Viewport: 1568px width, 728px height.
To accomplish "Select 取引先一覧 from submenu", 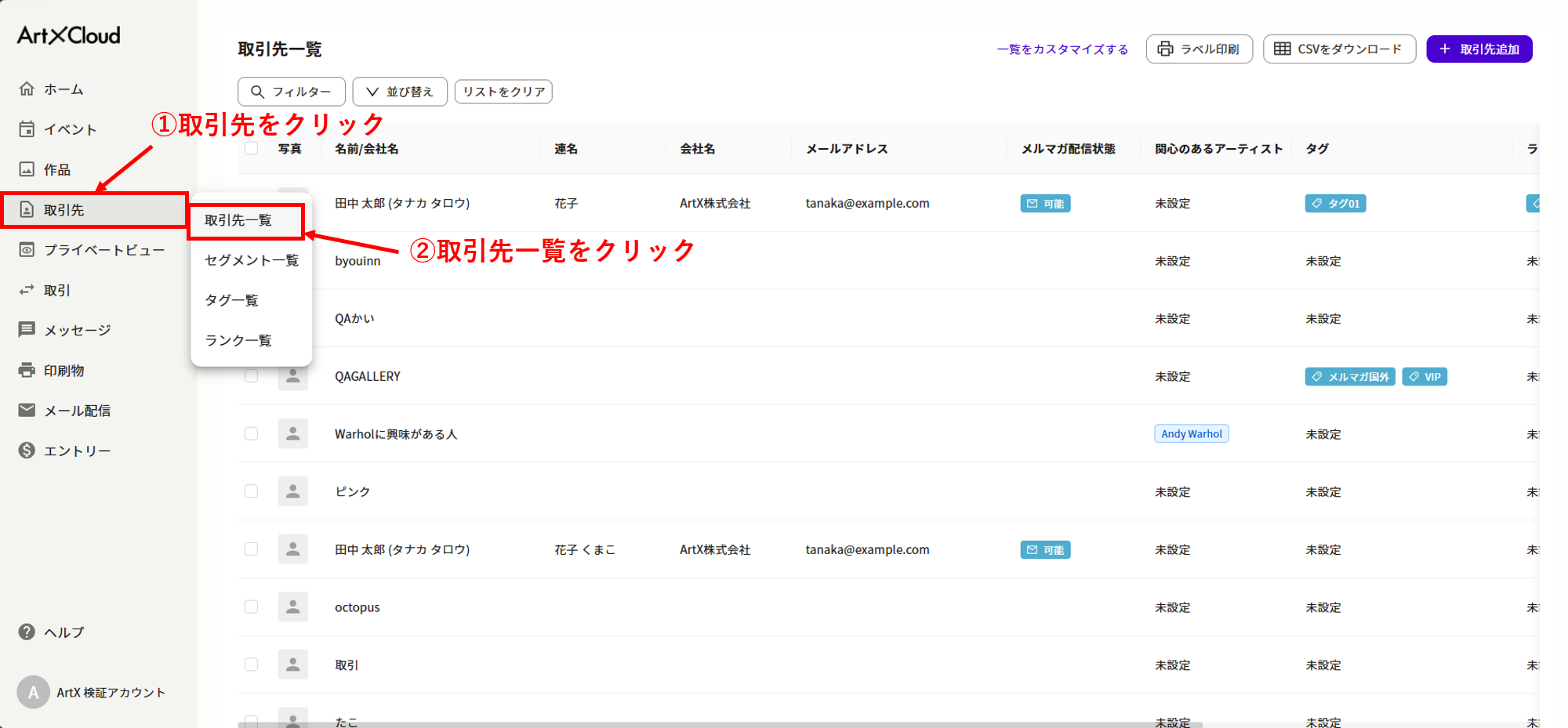I will (x=245, y=221).
